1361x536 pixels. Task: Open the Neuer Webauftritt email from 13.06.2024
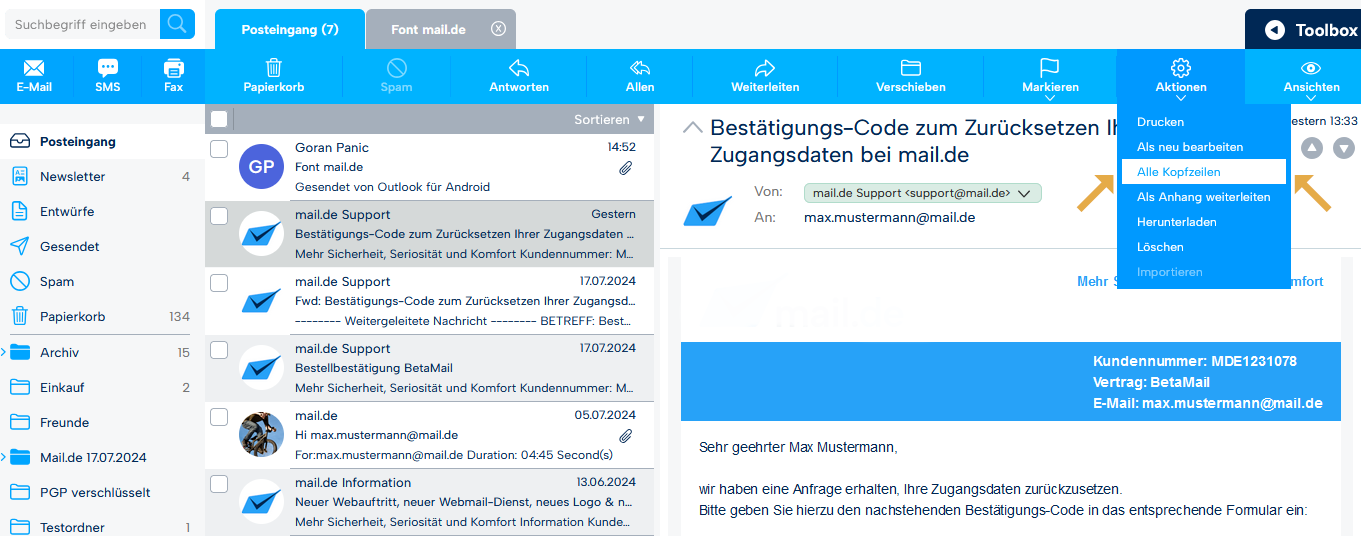click(x=430, y=502)
